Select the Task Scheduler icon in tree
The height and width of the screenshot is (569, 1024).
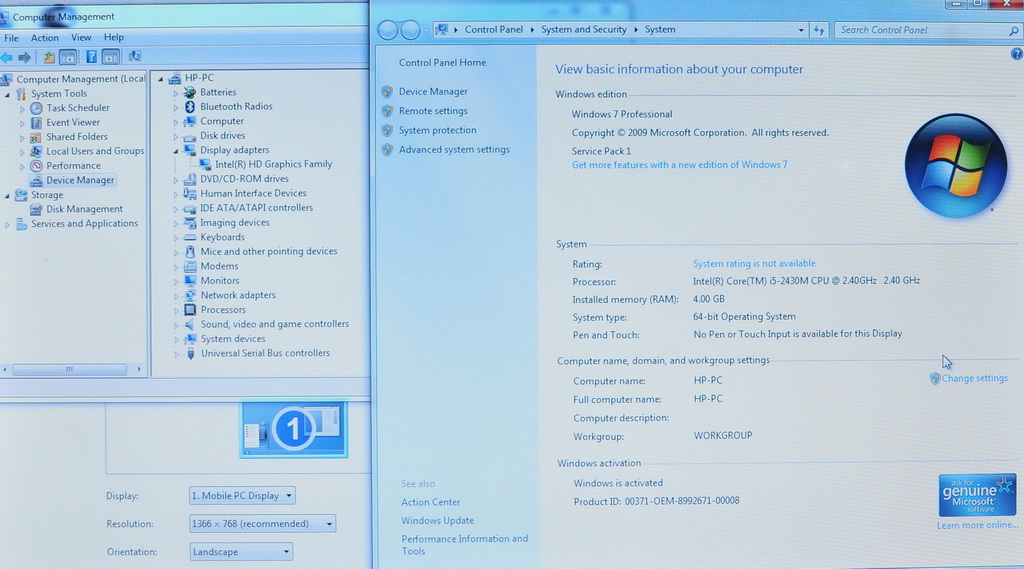click(x=37, y=108)
